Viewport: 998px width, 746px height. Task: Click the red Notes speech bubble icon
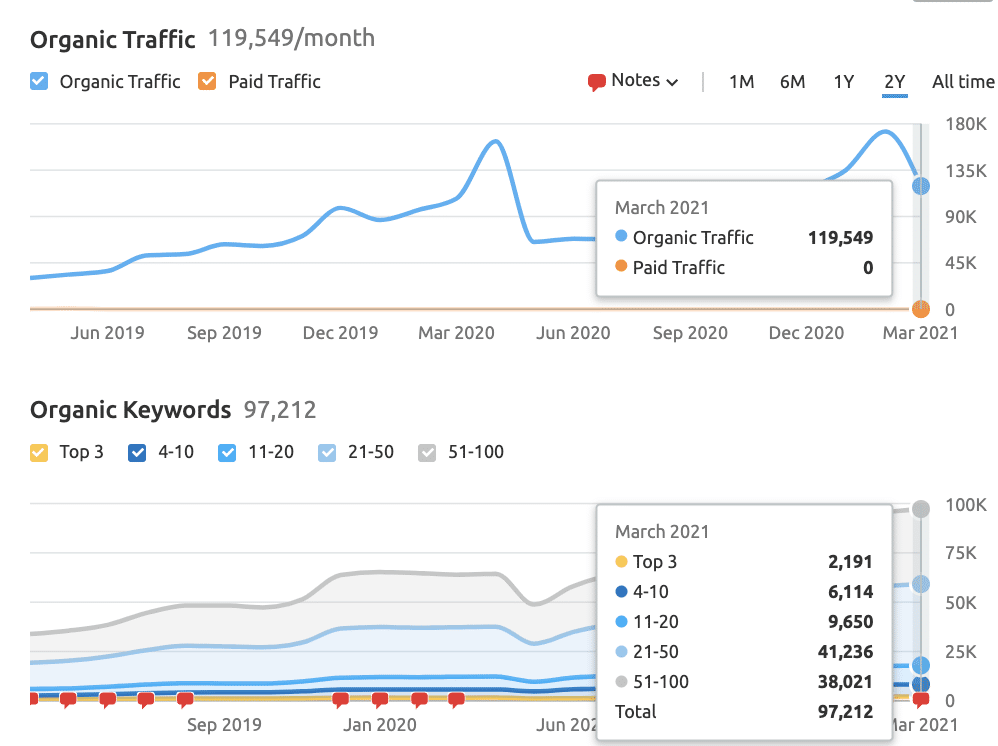pos(597,82)
